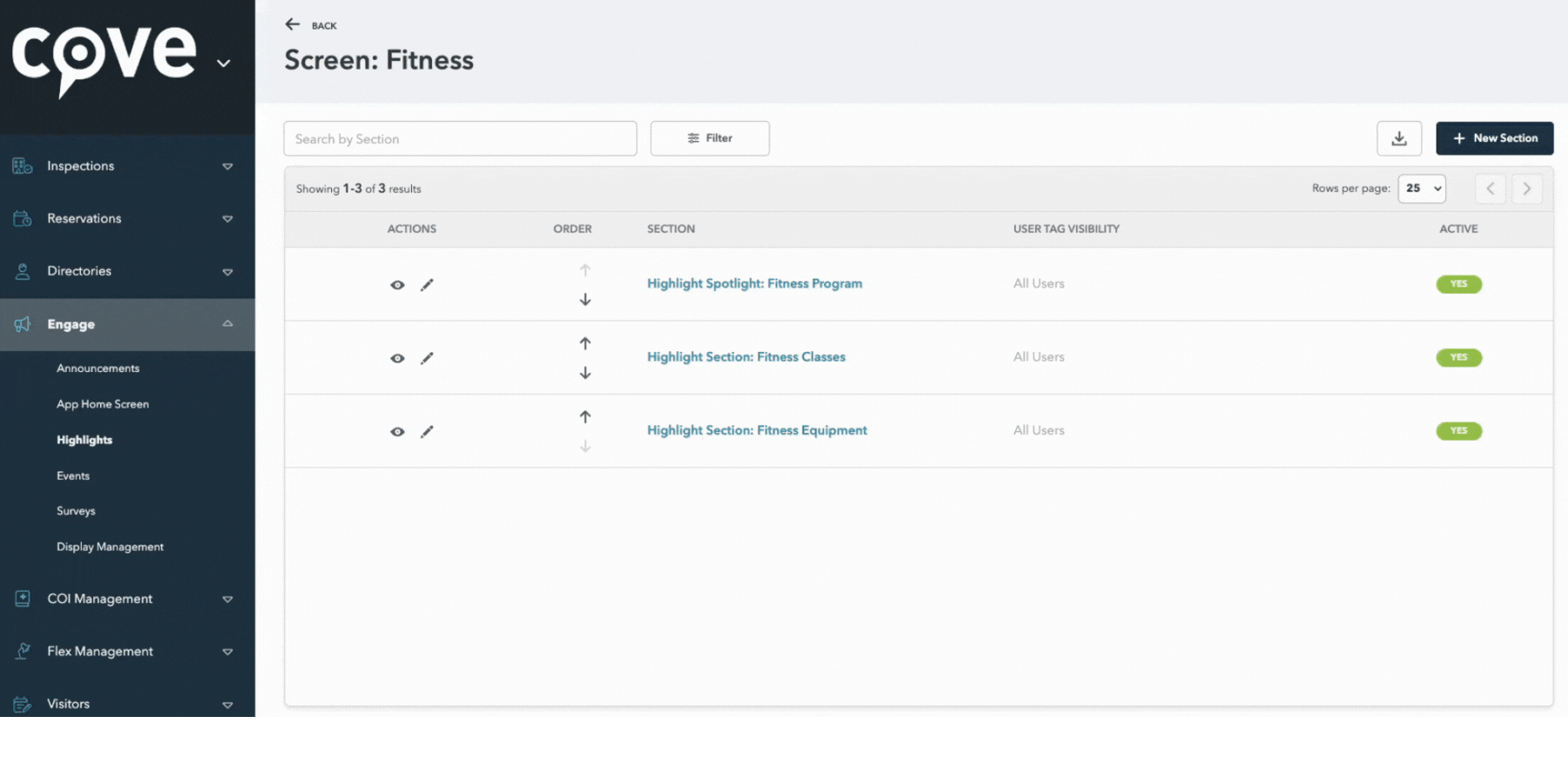Open Highlight Section: Fitness Classes link
Image resolution: width=1568 pixels, height=784 pixels.
[747, 357]
